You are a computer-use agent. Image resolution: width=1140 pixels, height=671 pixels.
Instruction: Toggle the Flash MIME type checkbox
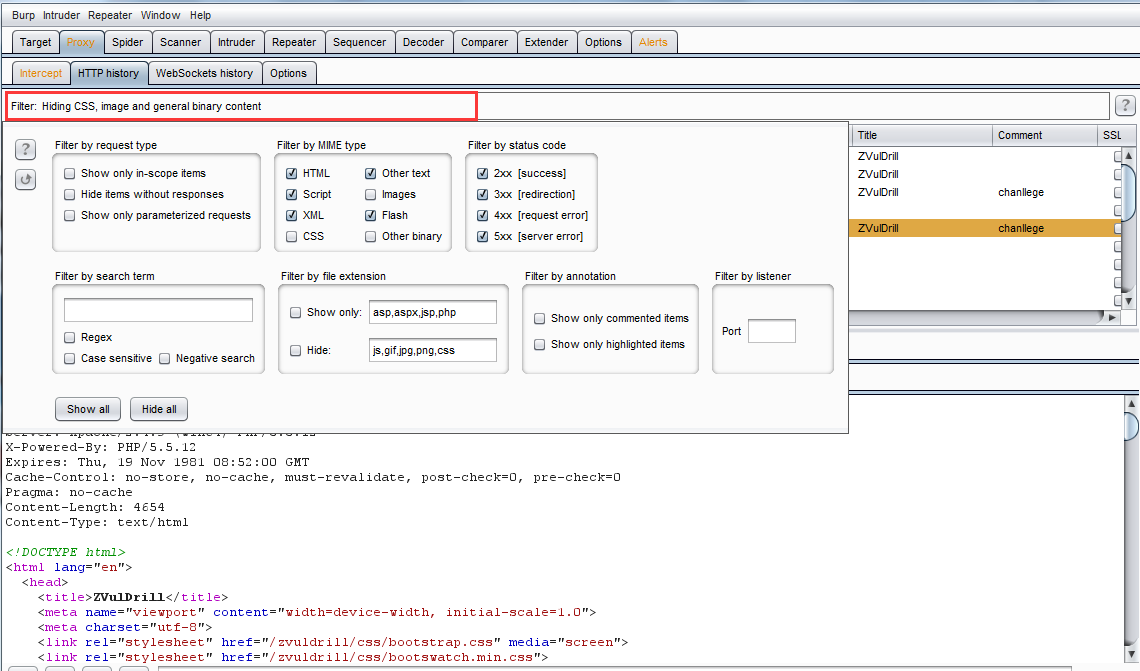coord(371,215)
